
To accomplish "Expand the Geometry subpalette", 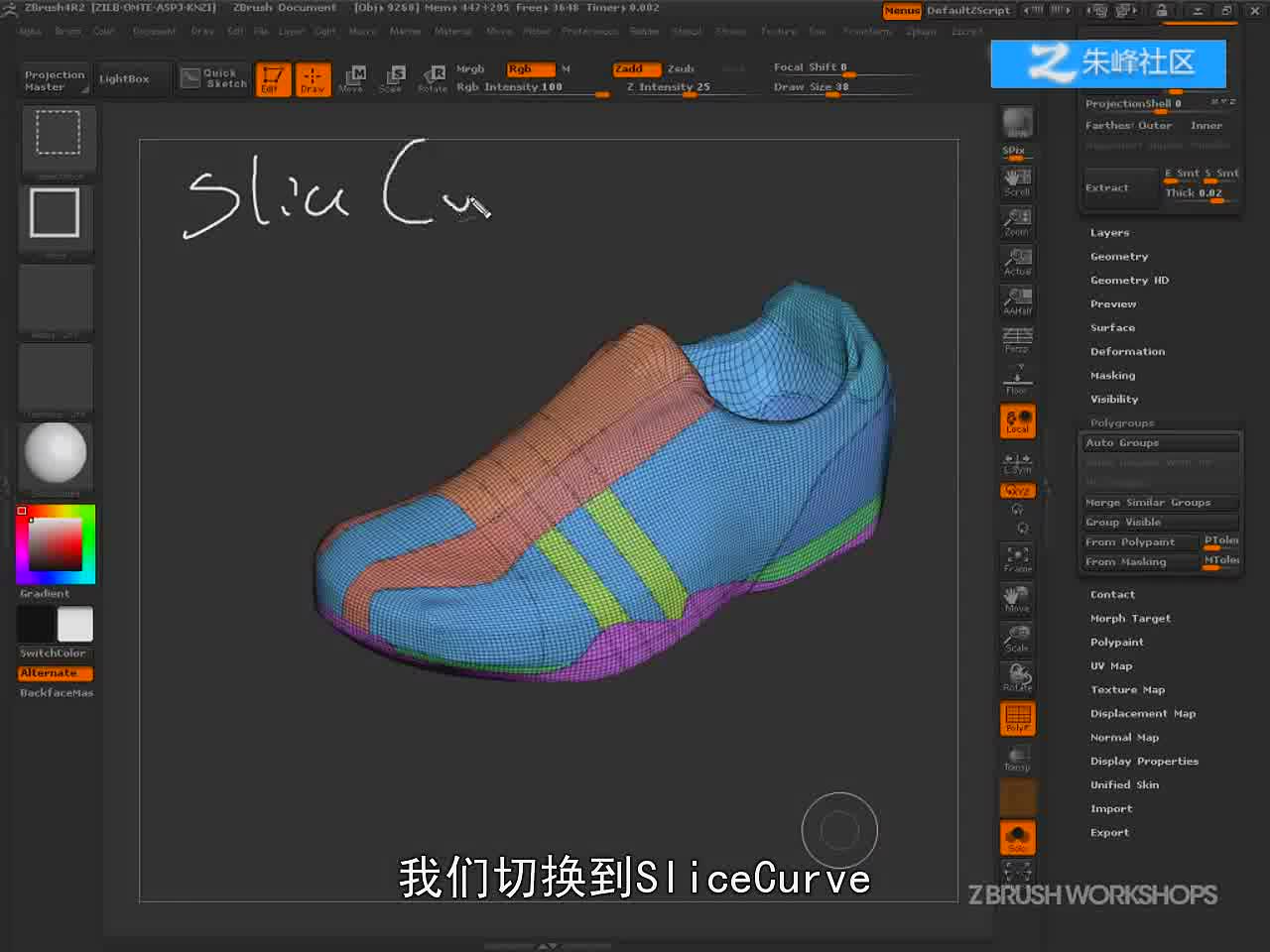I will point(1119,257).
